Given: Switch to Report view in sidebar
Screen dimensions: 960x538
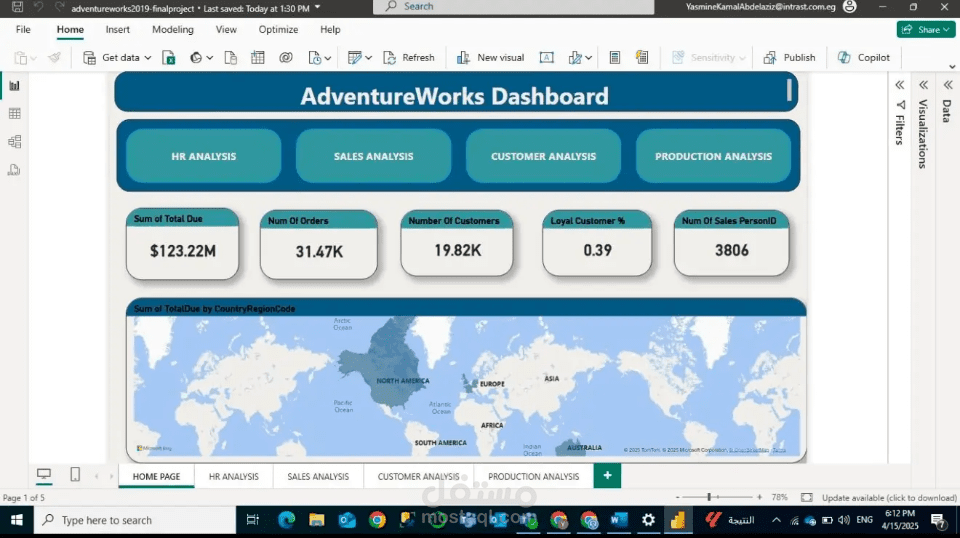Looking at the screenshot, I should (15, 86).
